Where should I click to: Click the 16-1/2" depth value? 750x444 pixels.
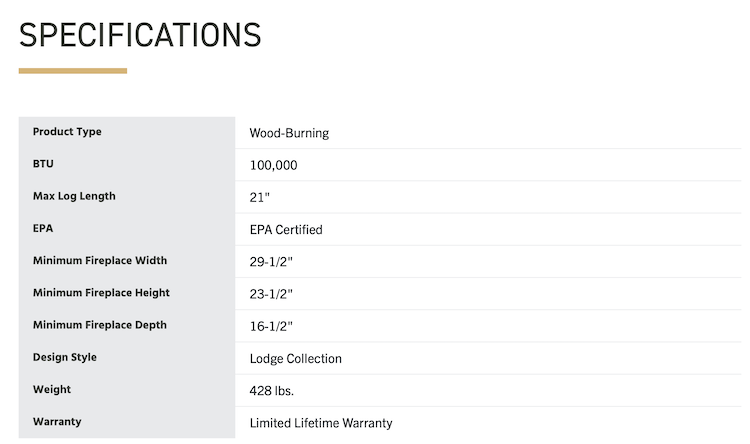[x=271, y=326]
